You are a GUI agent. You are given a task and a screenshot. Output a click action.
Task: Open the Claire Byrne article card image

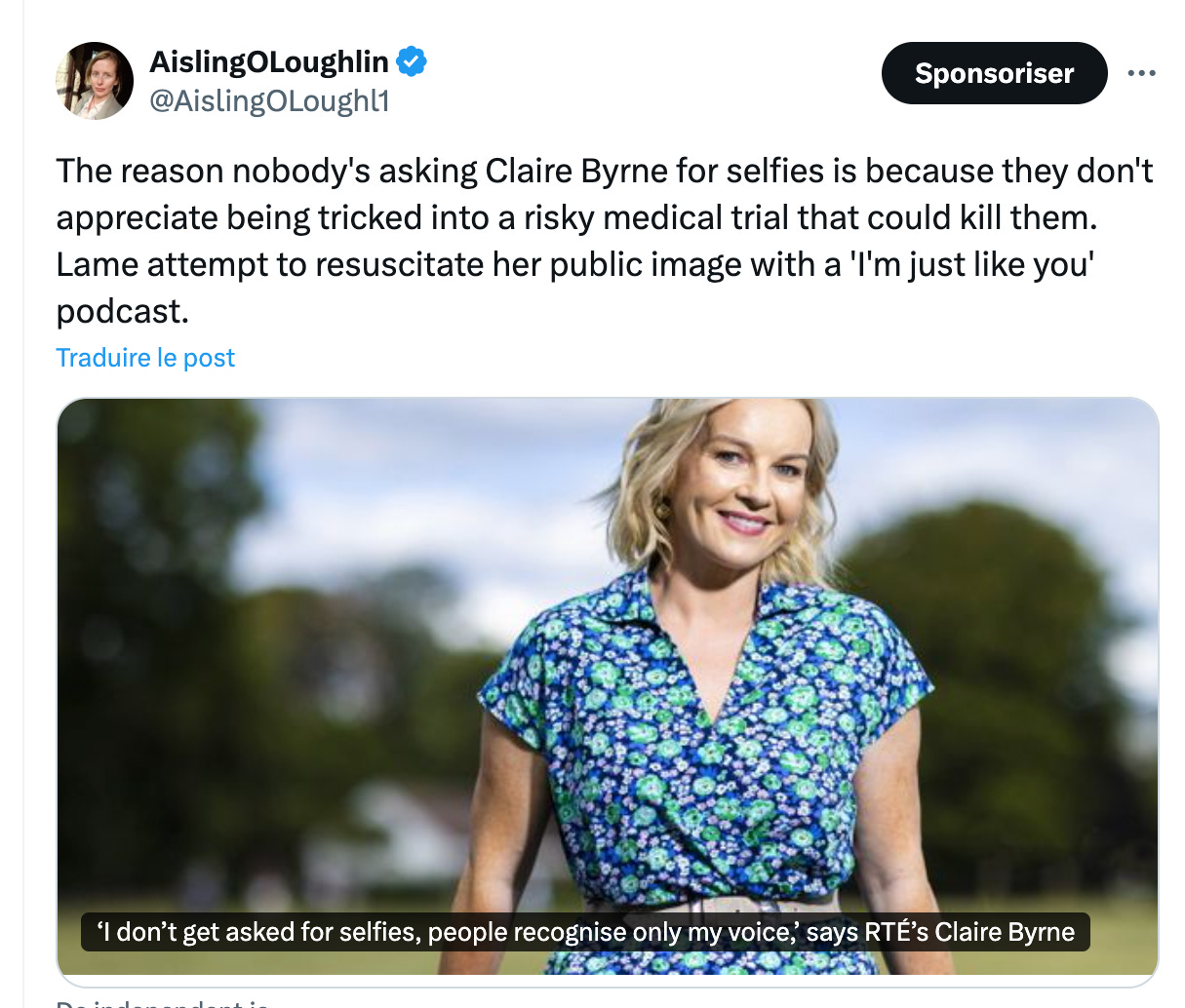(607, 686)
